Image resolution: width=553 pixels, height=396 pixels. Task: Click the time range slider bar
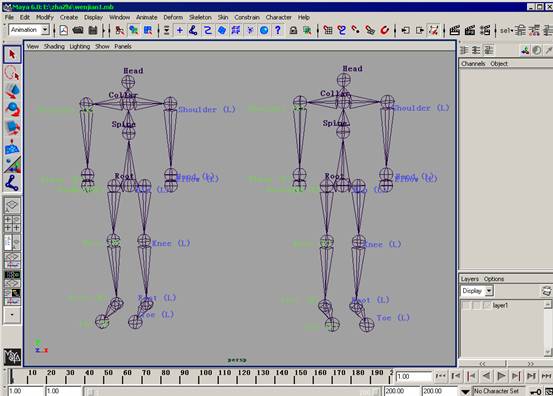pos(233,391)
